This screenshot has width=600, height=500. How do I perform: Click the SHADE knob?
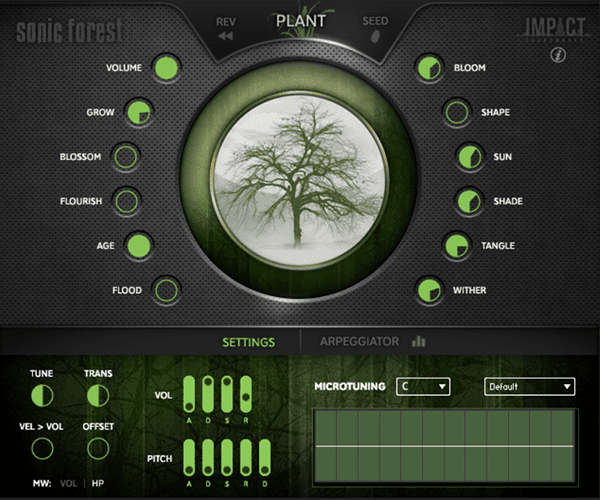coord(469,201)
